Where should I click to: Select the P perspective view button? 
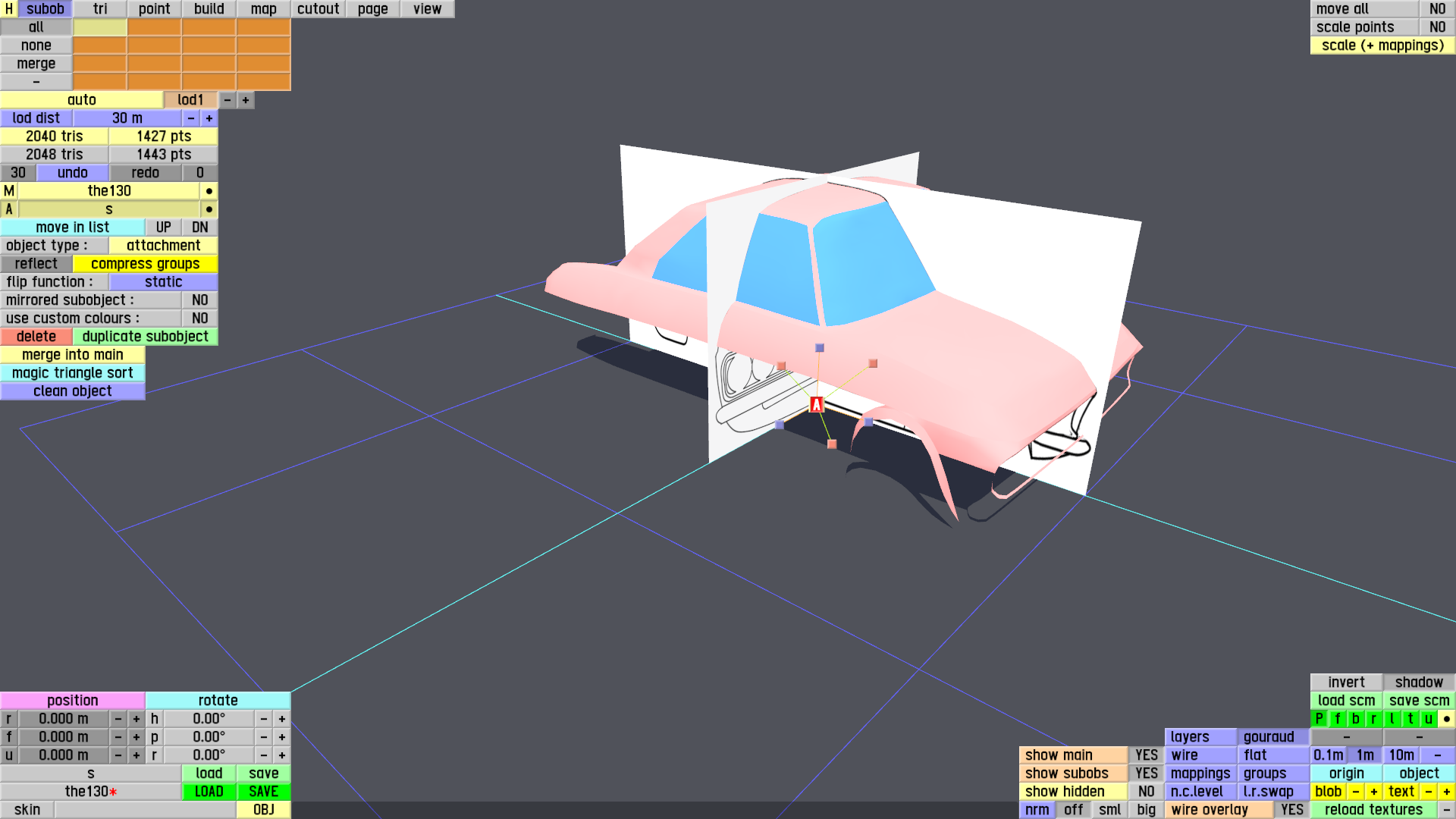pos(1319,719)
